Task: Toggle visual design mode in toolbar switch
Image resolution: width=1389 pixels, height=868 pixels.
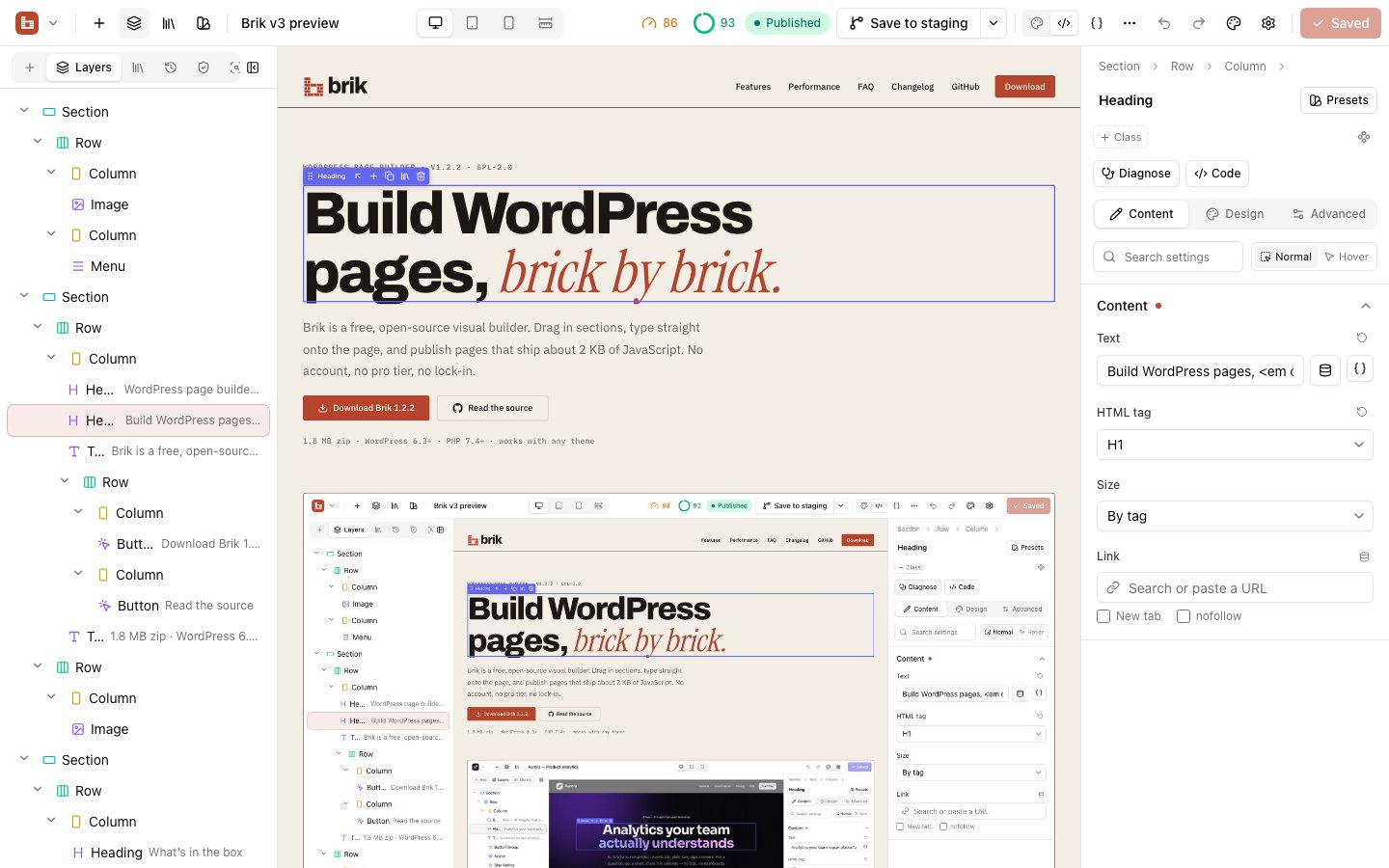Action: point(1037,23)
